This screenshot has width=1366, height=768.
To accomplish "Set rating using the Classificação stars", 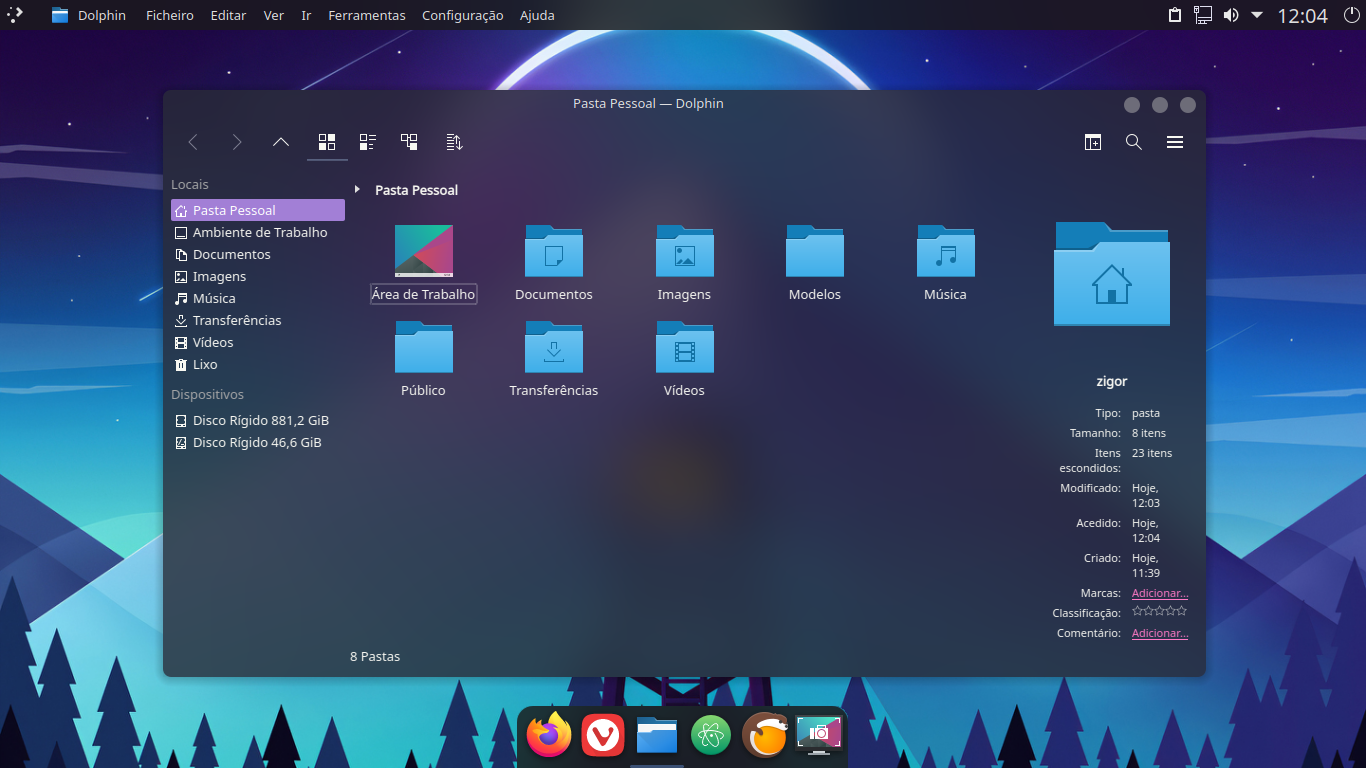I will [1160, 611].
